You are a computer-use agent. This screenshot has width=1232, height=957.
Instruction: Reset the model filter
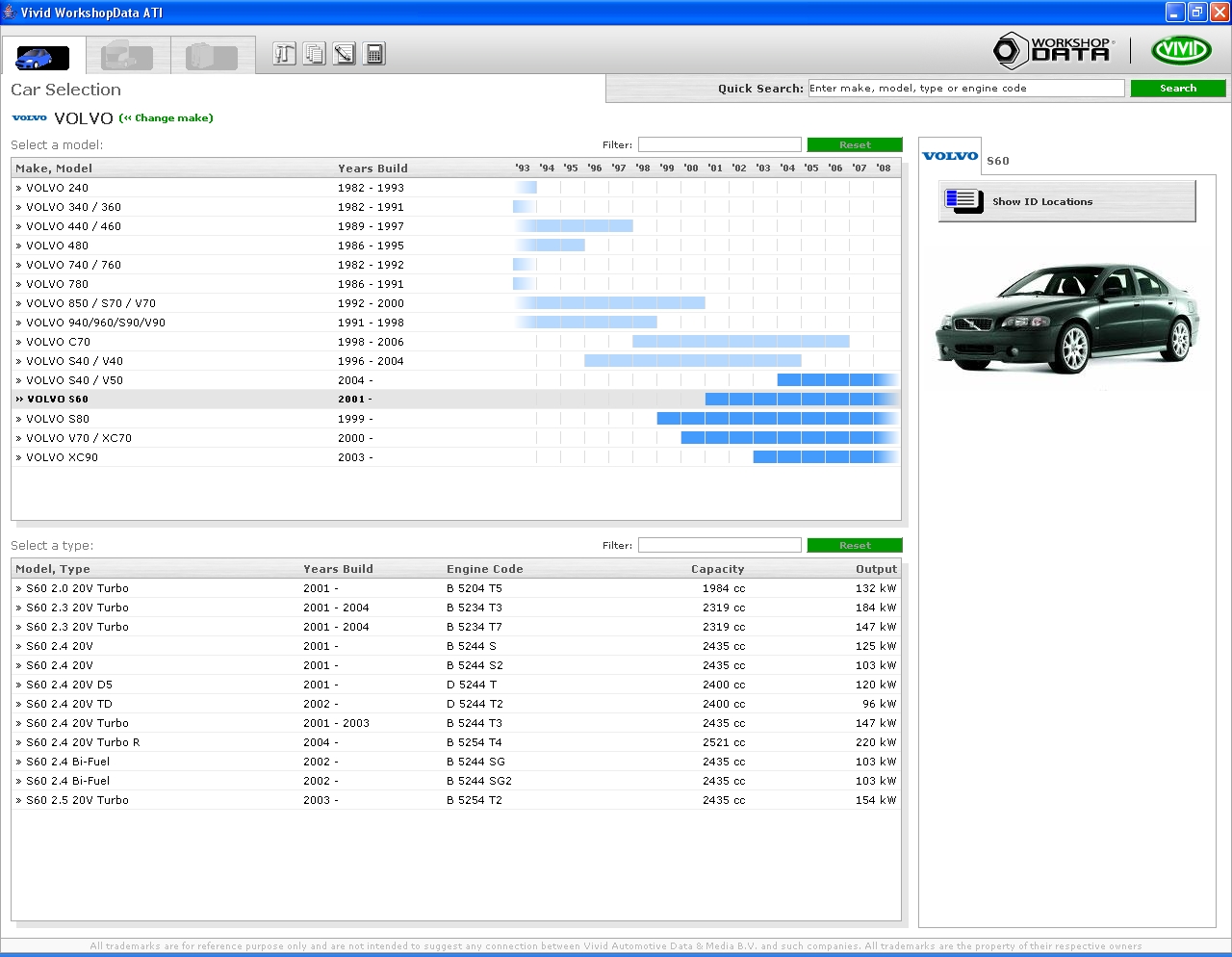pos(855,144)
